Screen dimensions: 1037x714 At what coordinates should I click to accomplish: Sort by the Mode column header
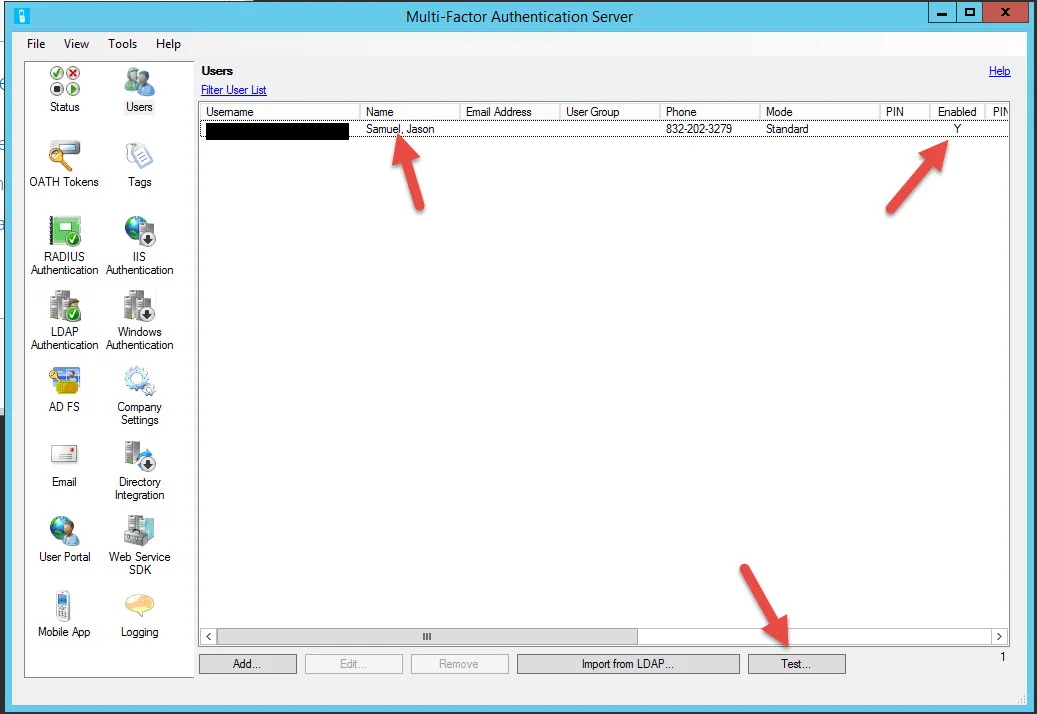pyautogui.click(x=819, y=112)
